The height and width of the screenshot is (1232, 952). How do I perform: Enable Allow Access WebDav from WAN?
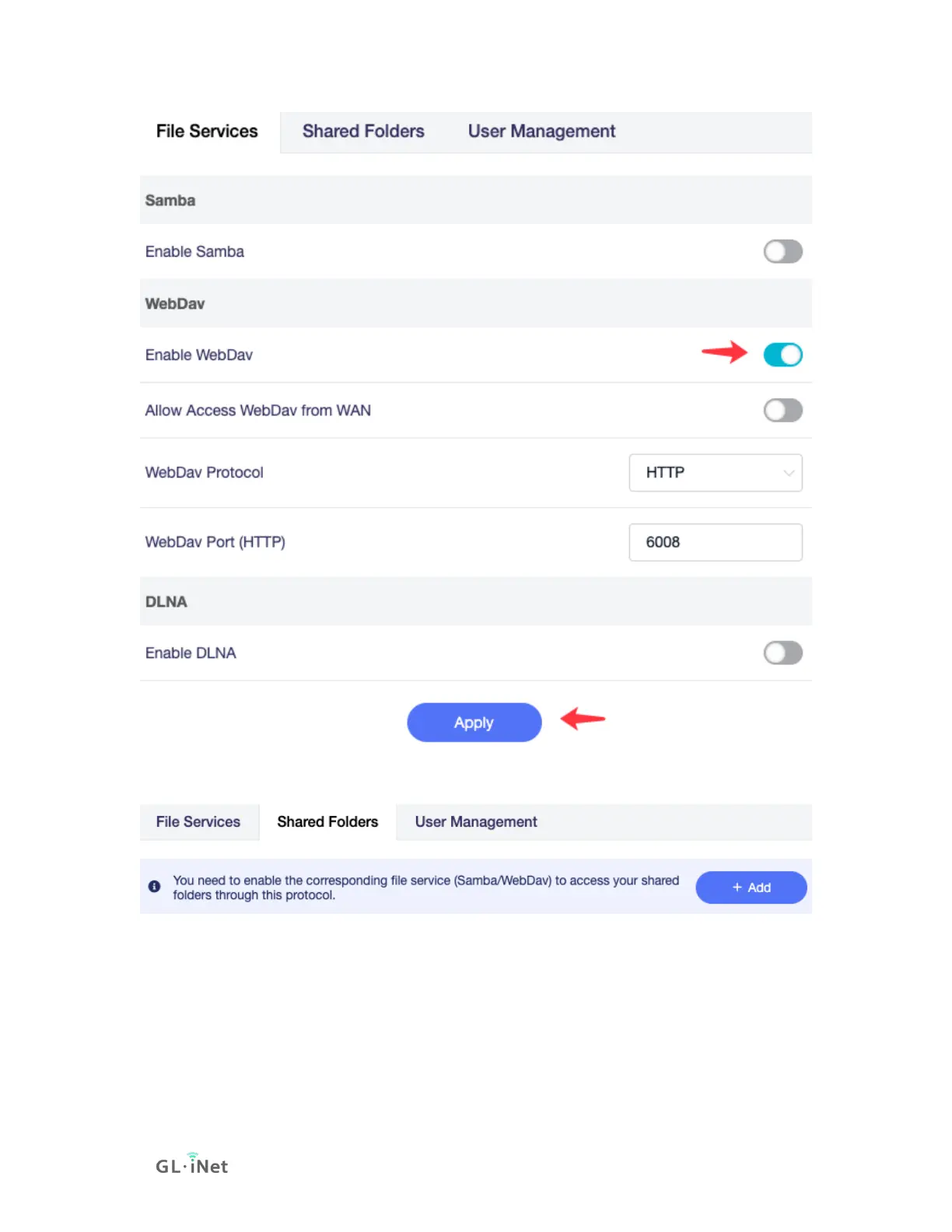point(782,410)
